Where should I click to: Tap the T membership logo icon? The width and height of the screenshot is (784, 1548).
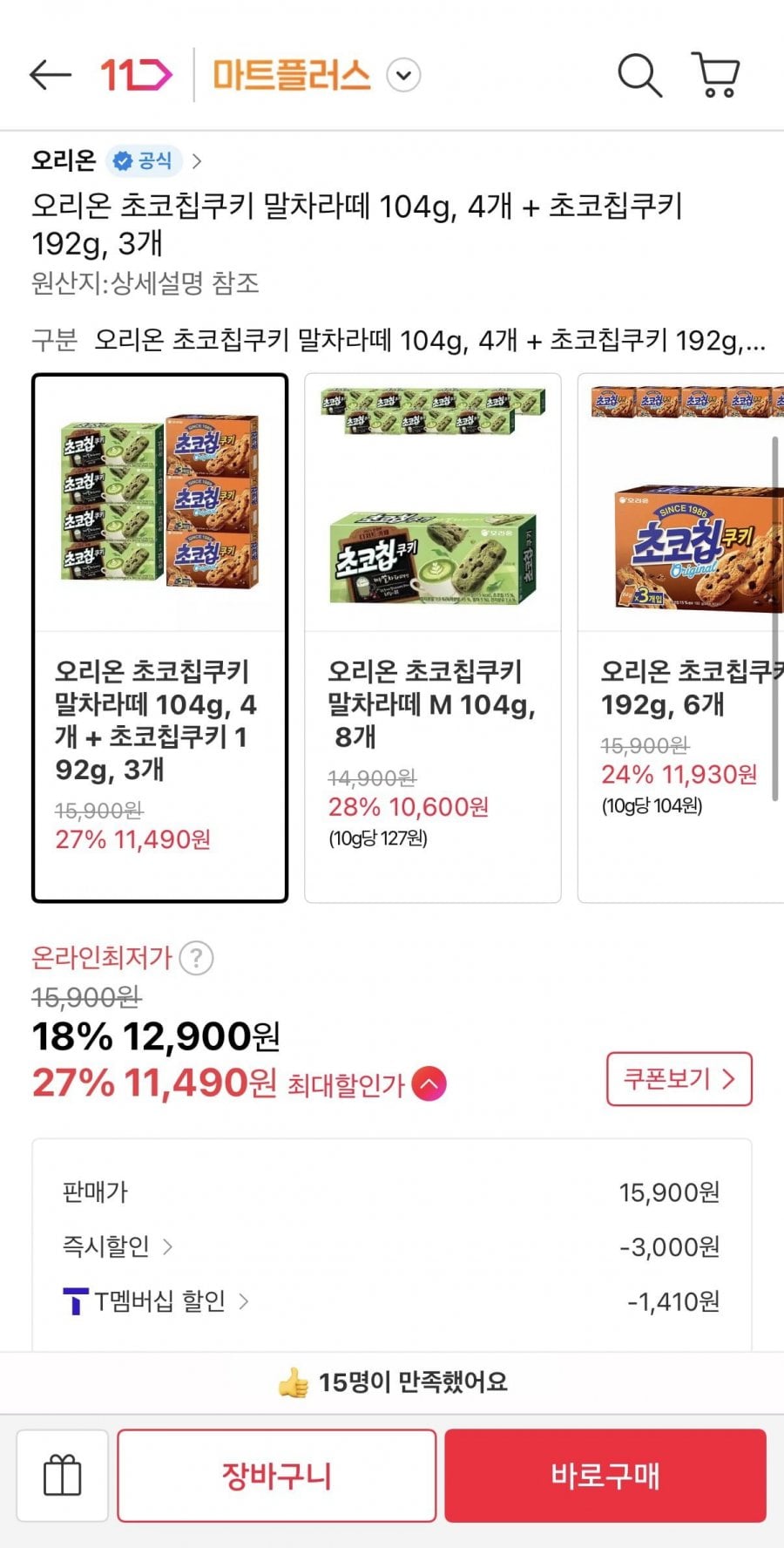click(76, 1301)
